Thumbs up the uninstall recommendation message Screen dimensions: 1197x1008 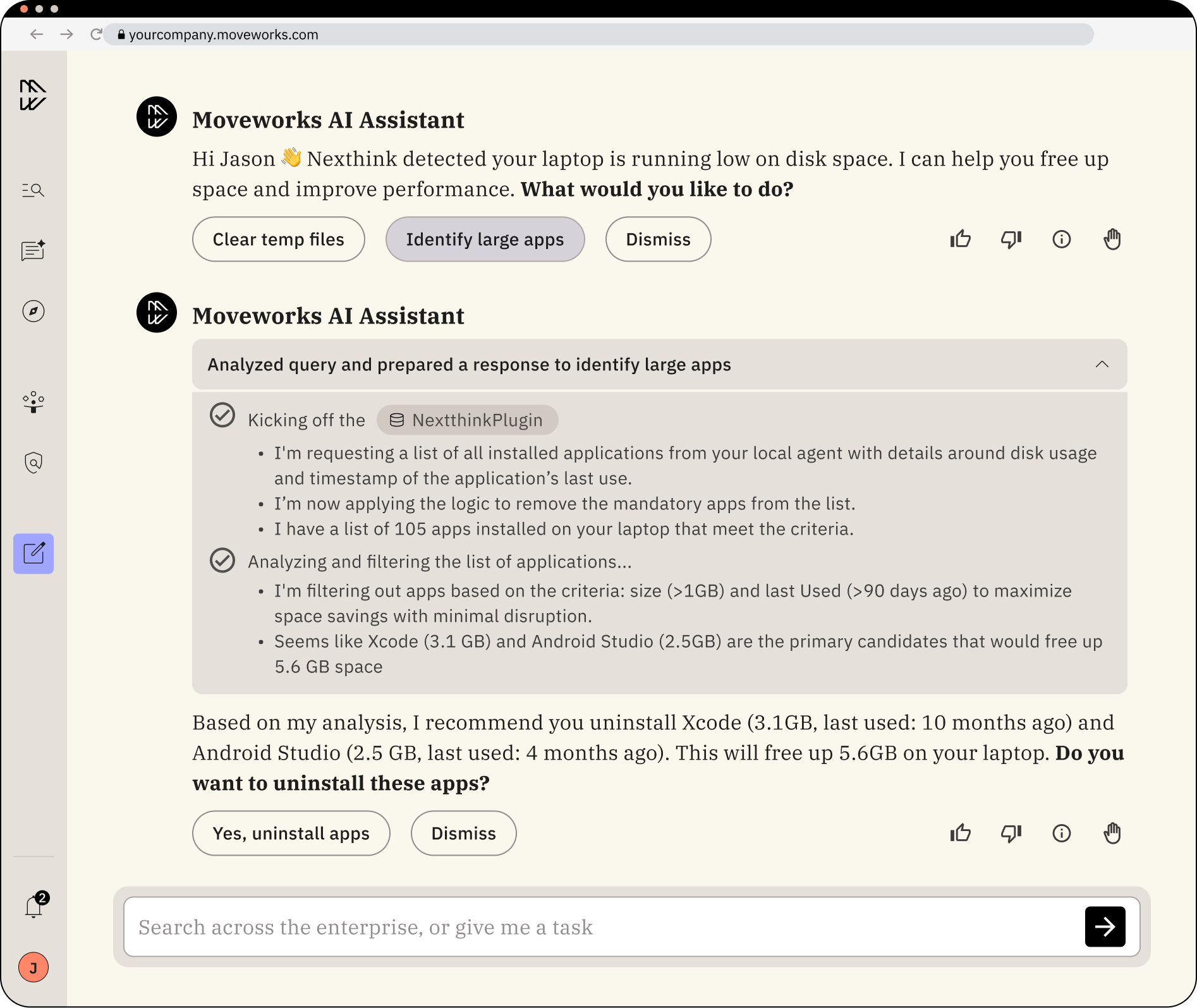tap(960, 834)
